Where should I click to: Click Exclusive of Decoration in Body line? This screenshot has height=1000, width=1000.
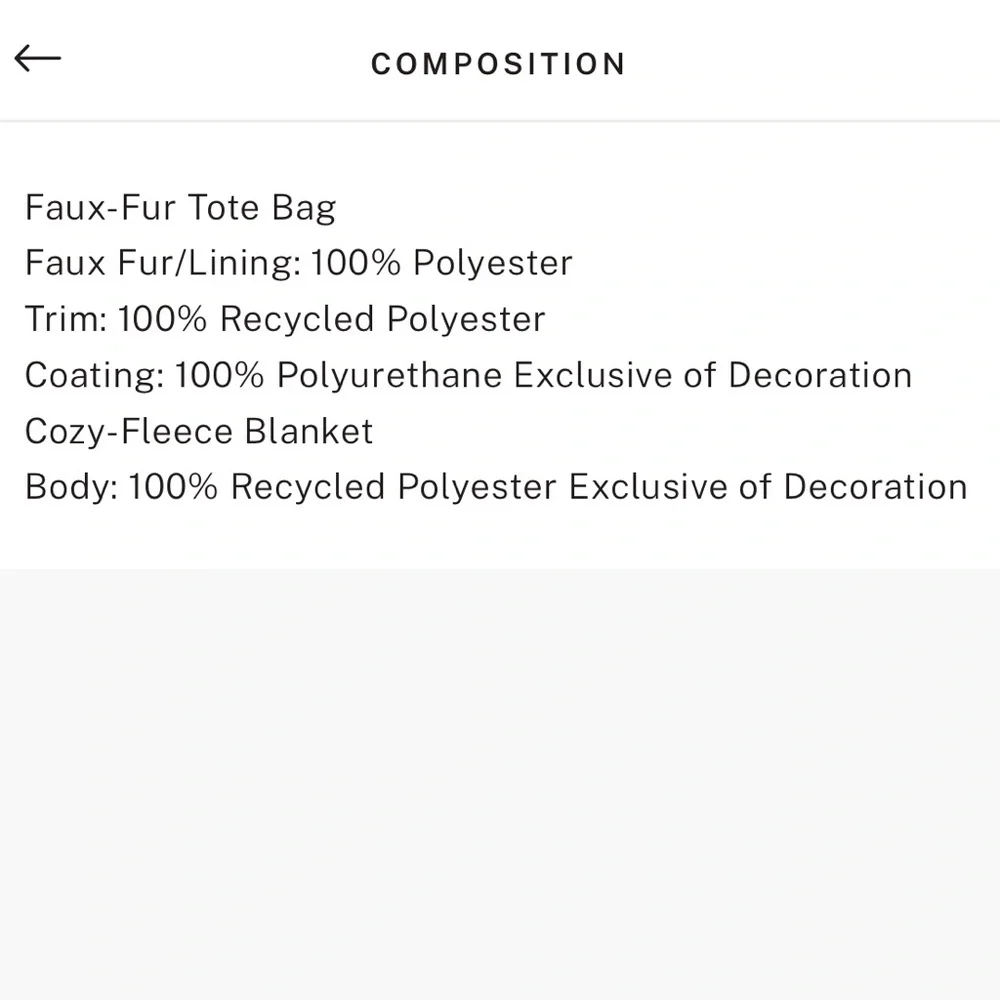click(x=768, y=488)
